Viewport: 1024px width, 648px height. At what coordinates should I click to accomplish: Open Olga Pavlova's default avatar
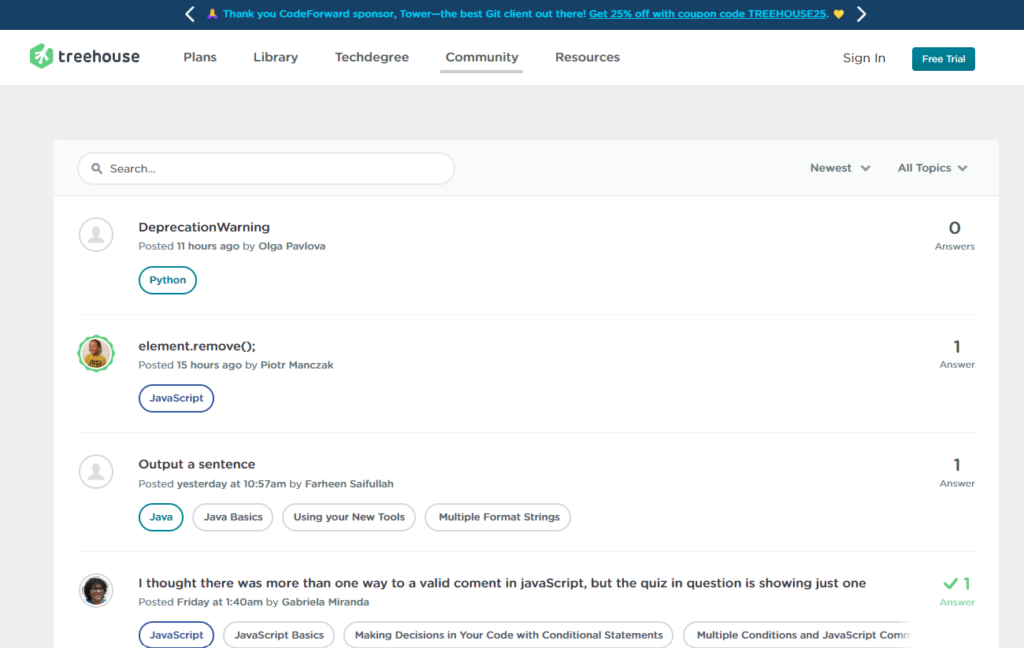pyautogui.click(x=96, y=235)
